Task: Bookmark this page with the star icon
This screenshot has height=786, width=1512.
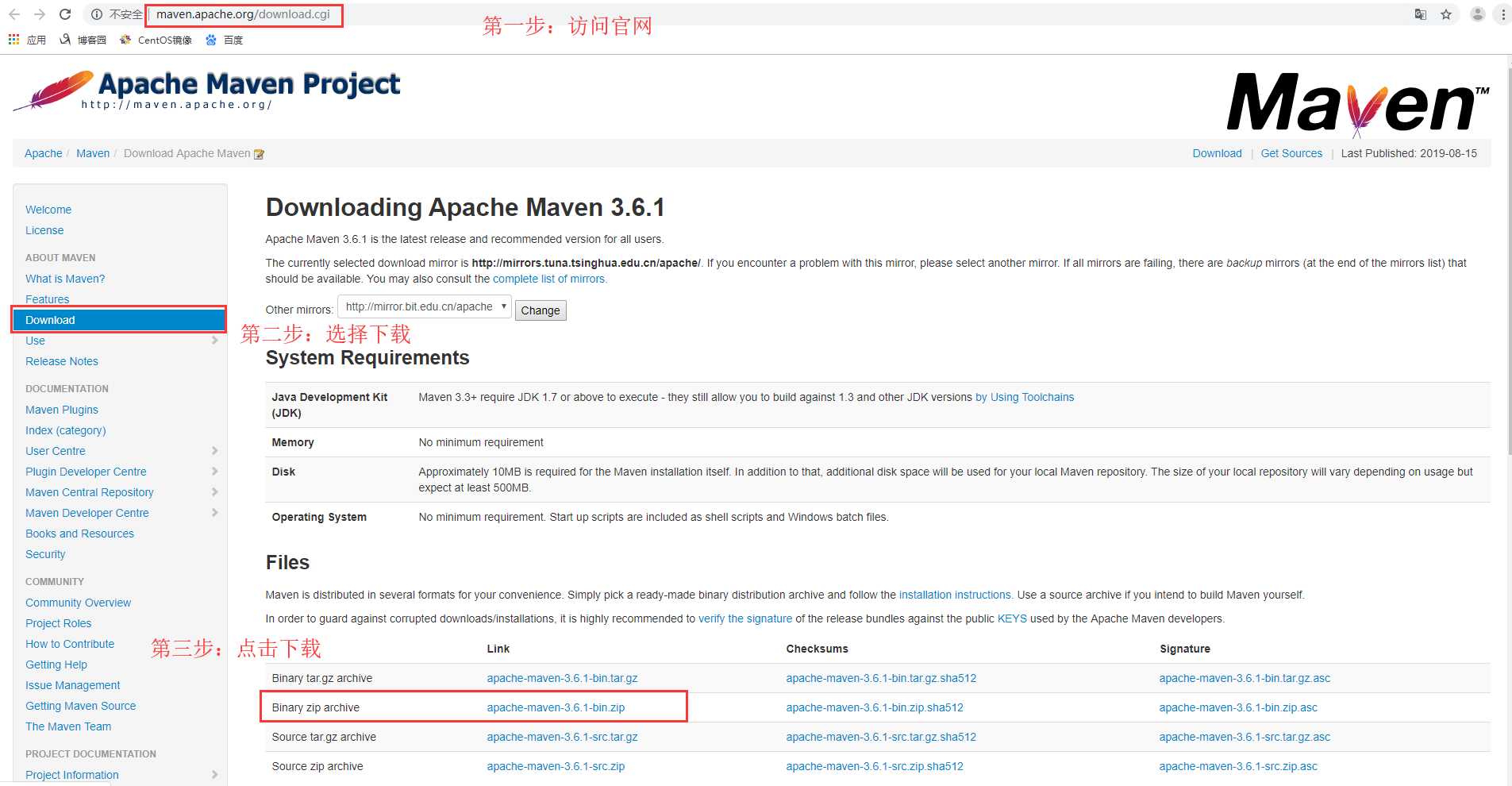Action: pyautogui.click(x=1446, y=14)
